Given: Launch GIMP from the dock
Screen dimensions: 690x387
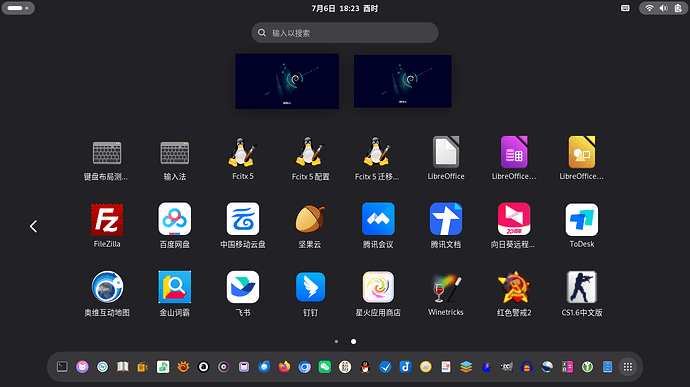Looking at the screenshot, I should [x=506, y=367].
